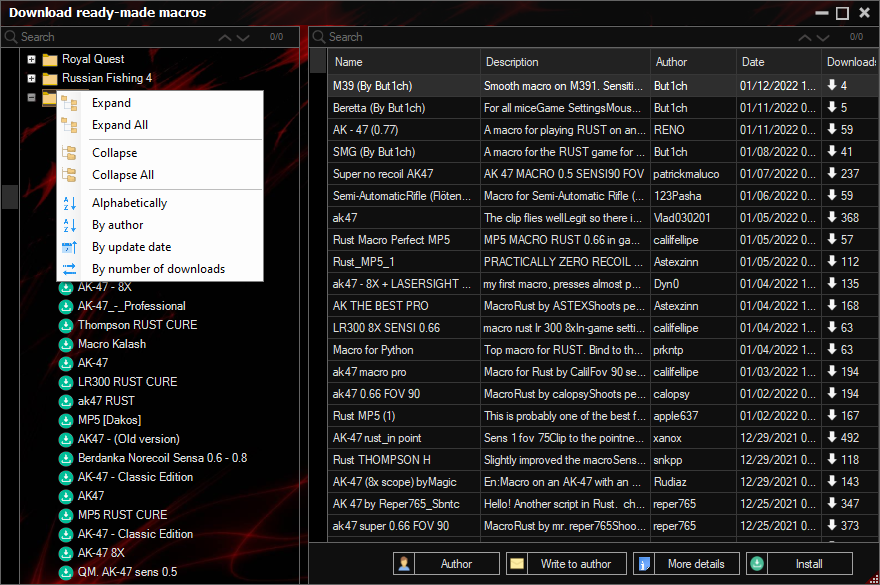Choose Collapse All from the context menu
Image resolution: width=880 pixels, height=585 pixels.
(160, 175)
